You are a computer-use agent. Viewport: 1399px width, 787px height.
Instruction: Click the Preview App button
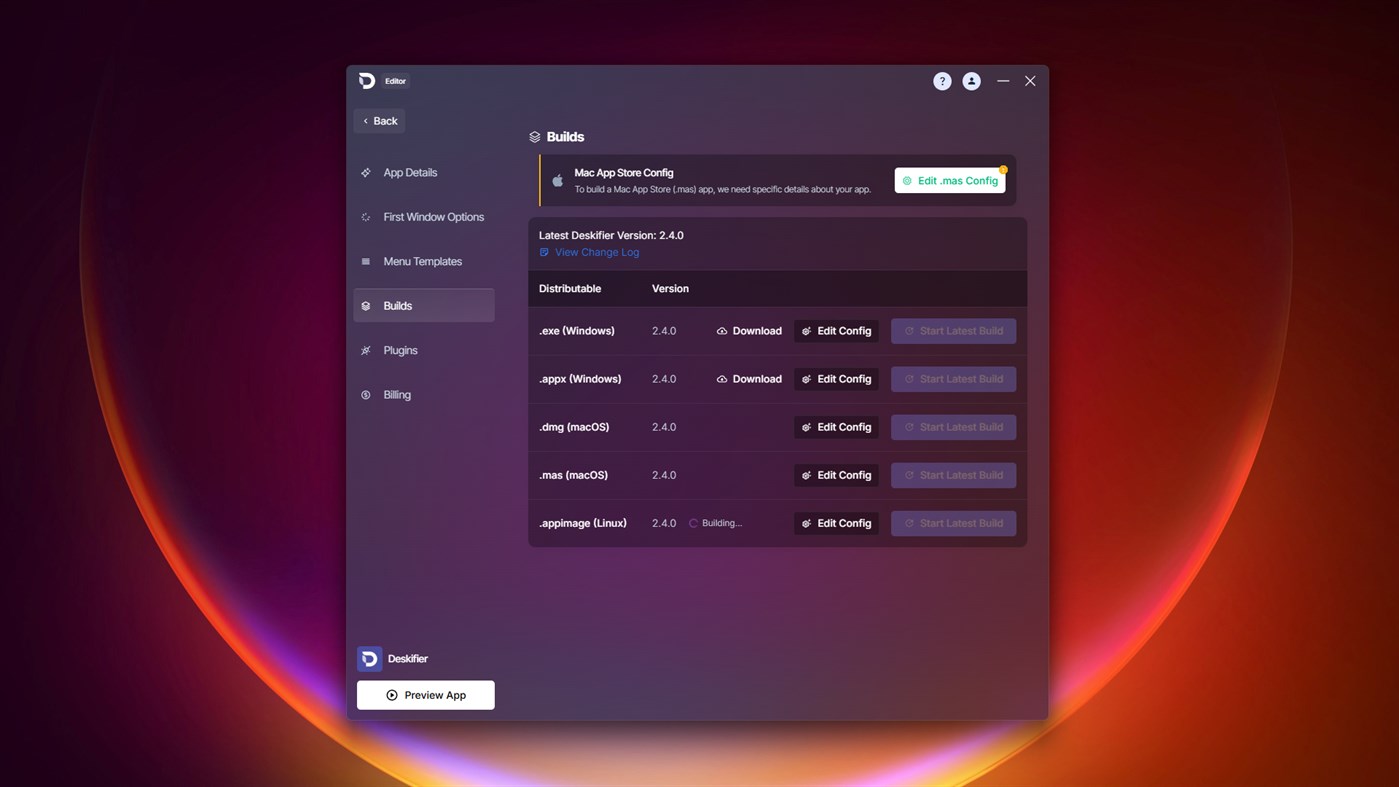click(426, 695)
